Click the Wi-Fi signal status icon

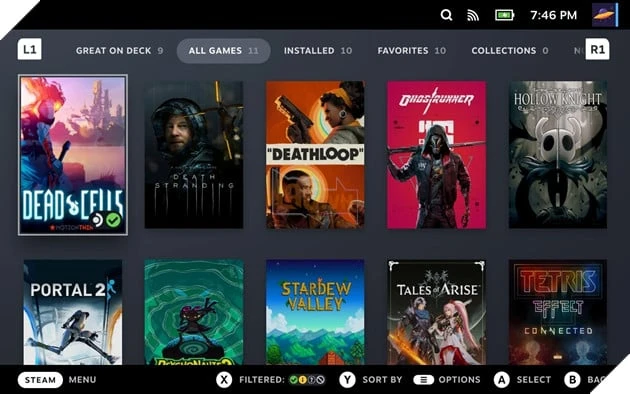[x=473, y=15]
